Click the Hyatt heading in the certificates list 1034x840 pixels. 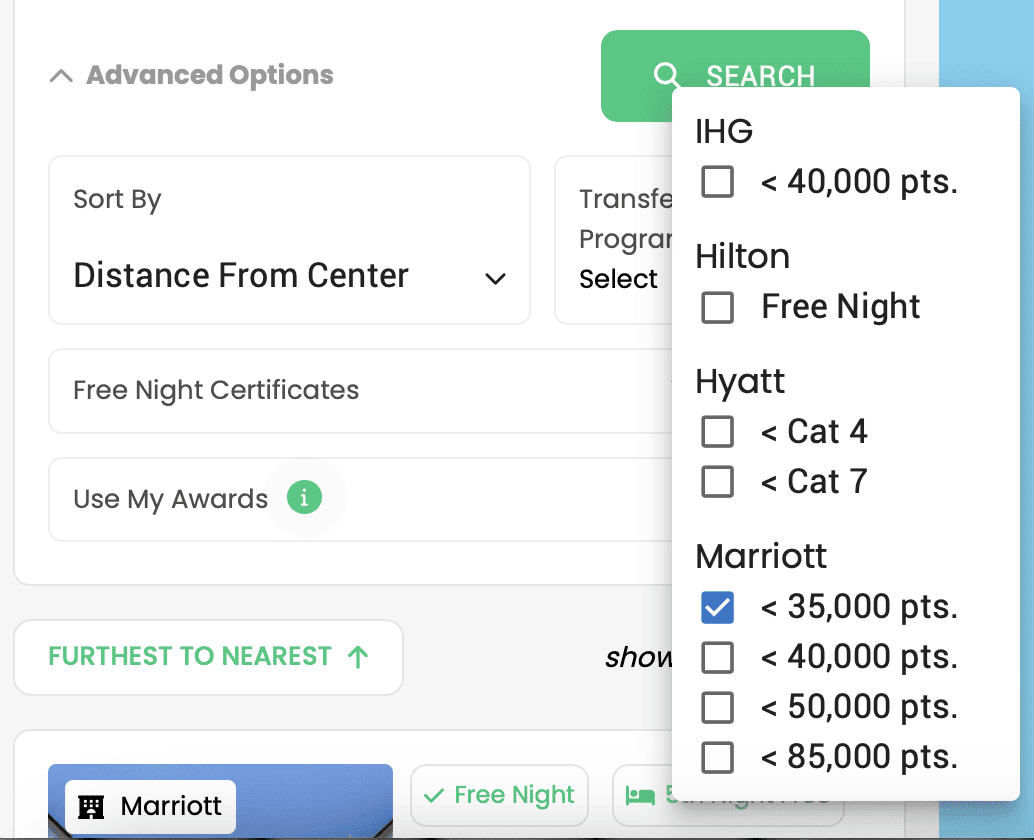coord(740,382)
